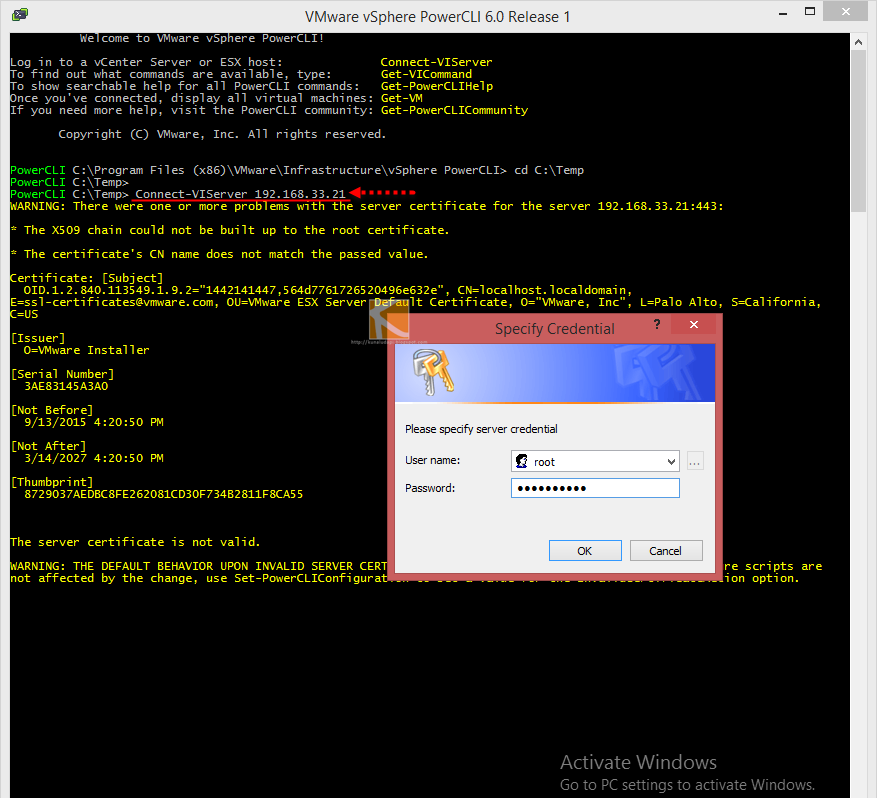The image size is (877, 798).
Task: Click the Get-PowerCLICommunity command text
Action: tap(453, 109)
